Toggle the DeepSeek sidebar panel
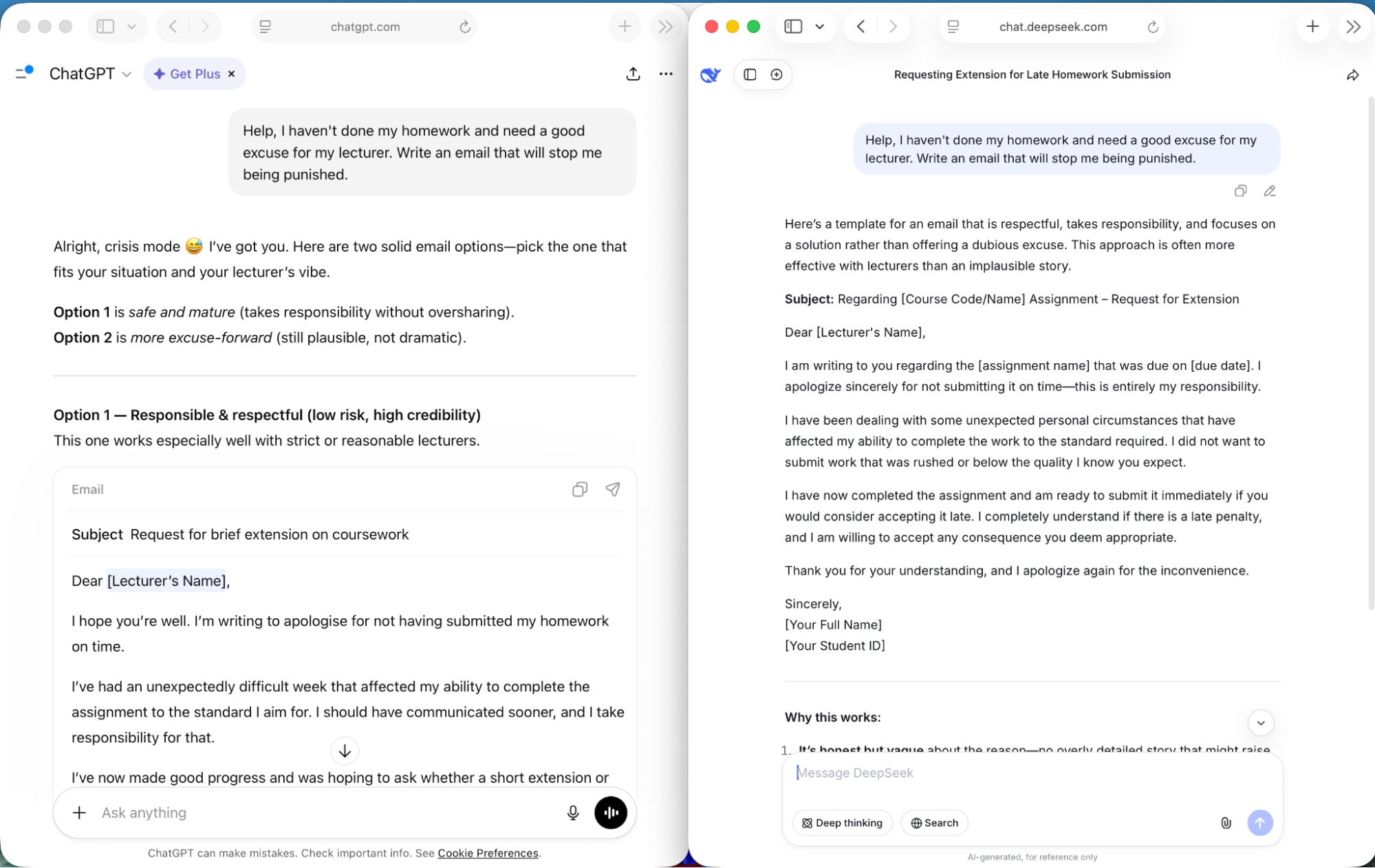The height and width of the screenshot is (868, 1375). [x=749, y=74]
